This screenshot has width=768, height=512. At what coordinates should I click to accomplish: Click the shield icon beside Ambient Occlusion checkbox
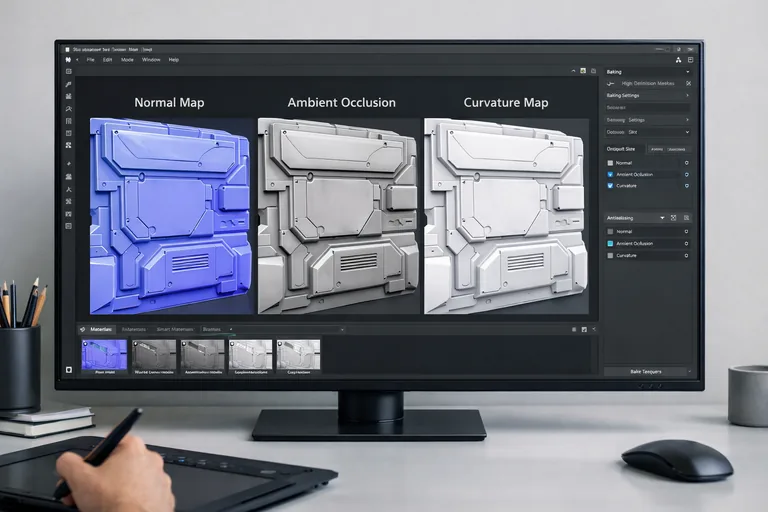point(686,174)
